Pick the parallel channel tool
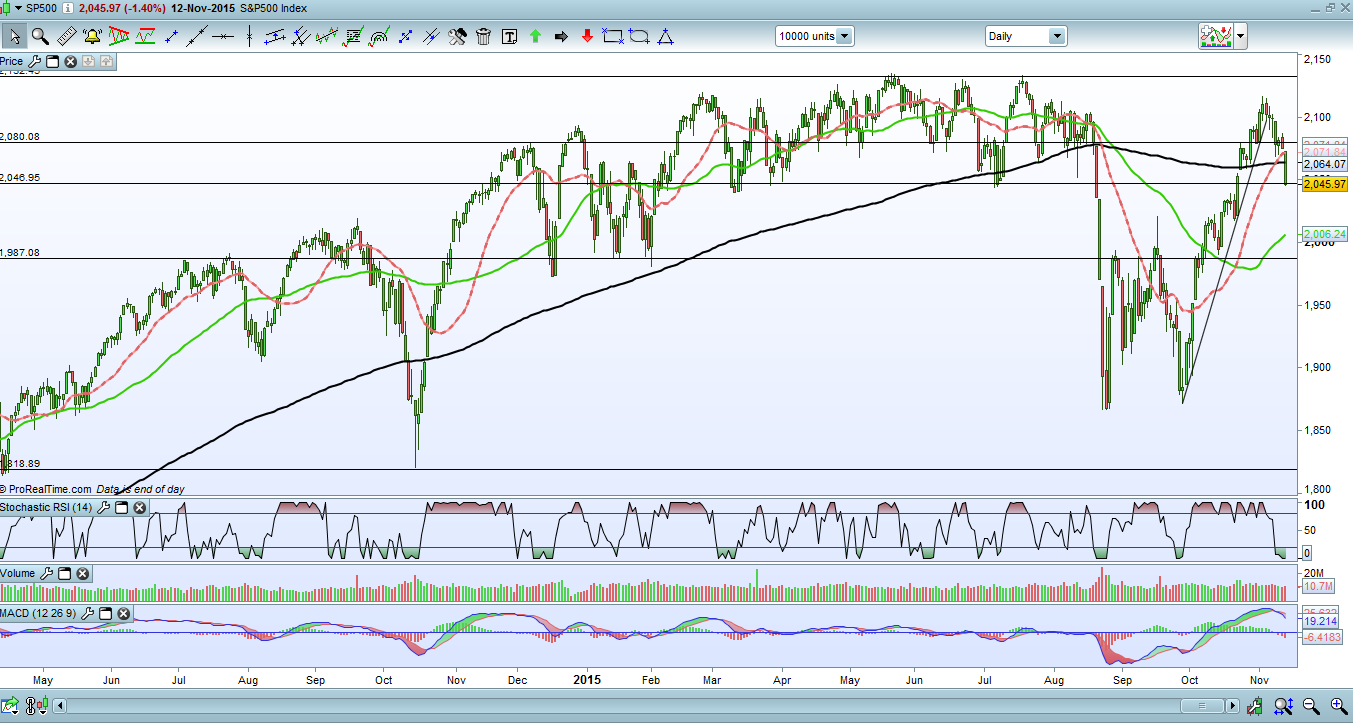This screenshot has width=1353, height=723. tap(276, 37)
